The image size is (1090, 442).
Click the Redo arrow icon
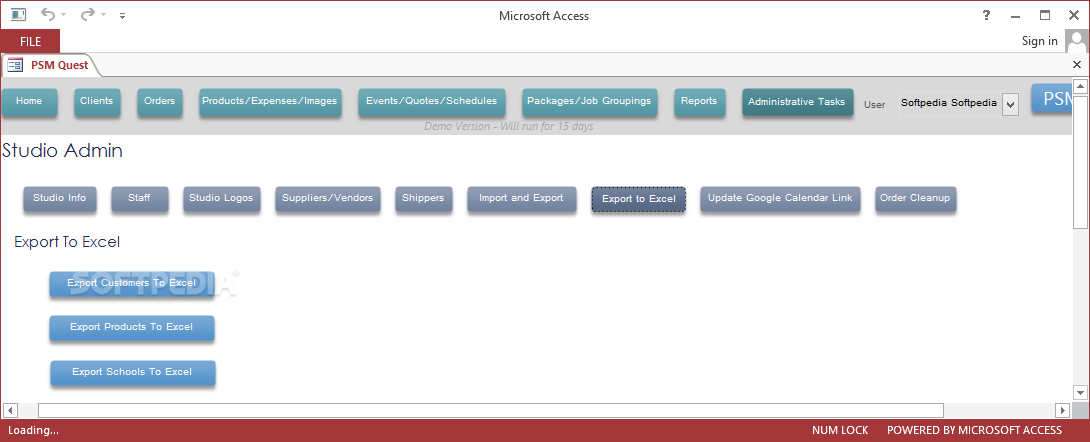[x=88, y=15]
